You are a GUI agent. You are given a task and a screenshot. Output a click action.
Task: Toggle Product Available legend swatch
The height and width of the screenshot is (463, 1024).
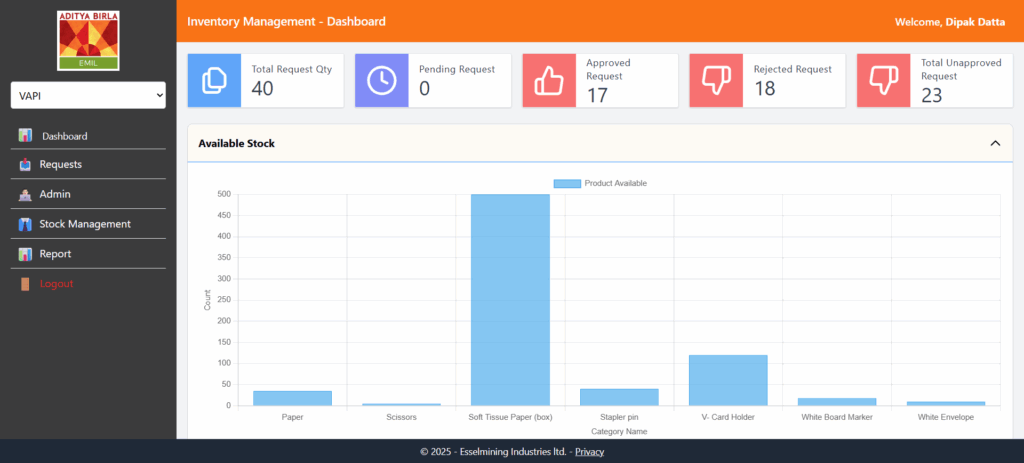(567, 184)
